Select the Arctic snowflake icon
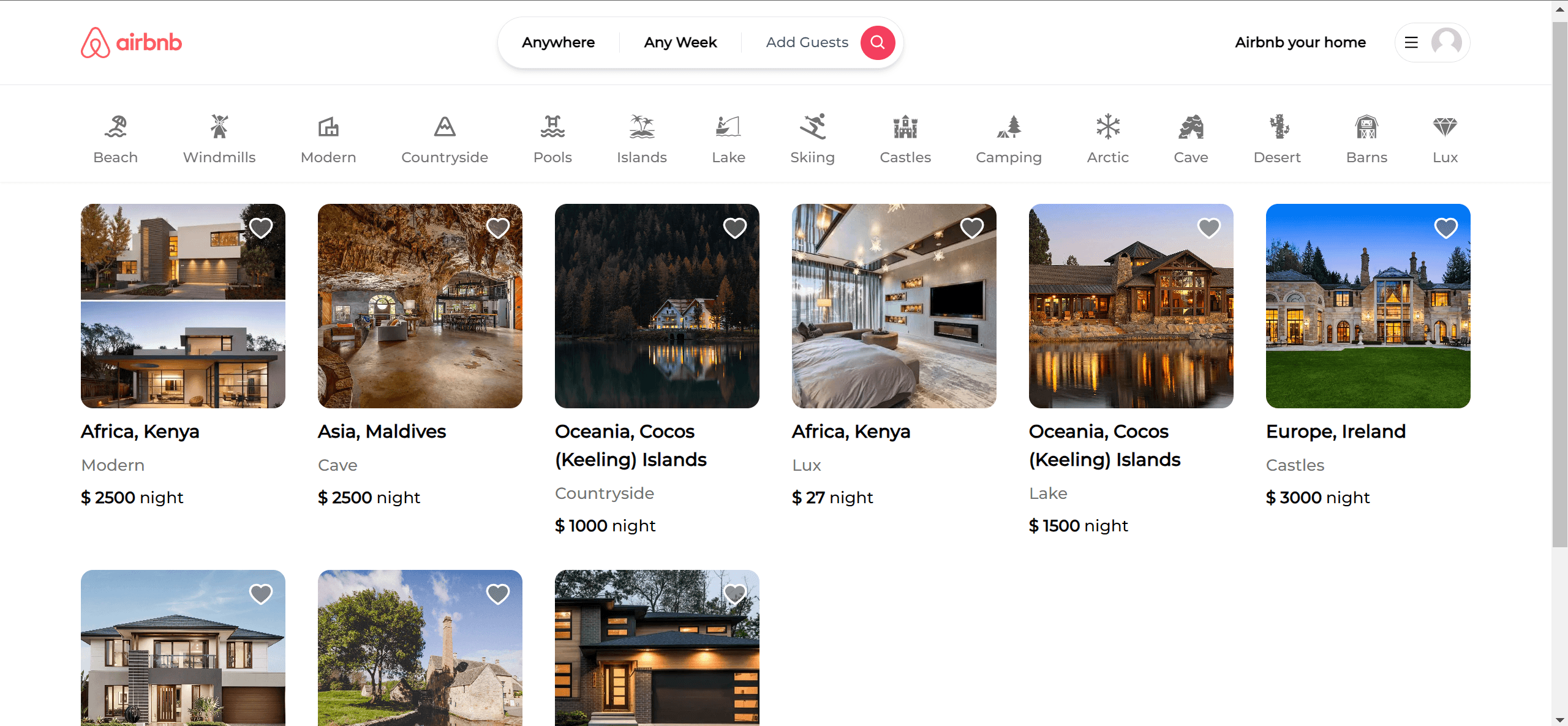The width and height of the screenshot is (1568, 726). [1108, 127]
